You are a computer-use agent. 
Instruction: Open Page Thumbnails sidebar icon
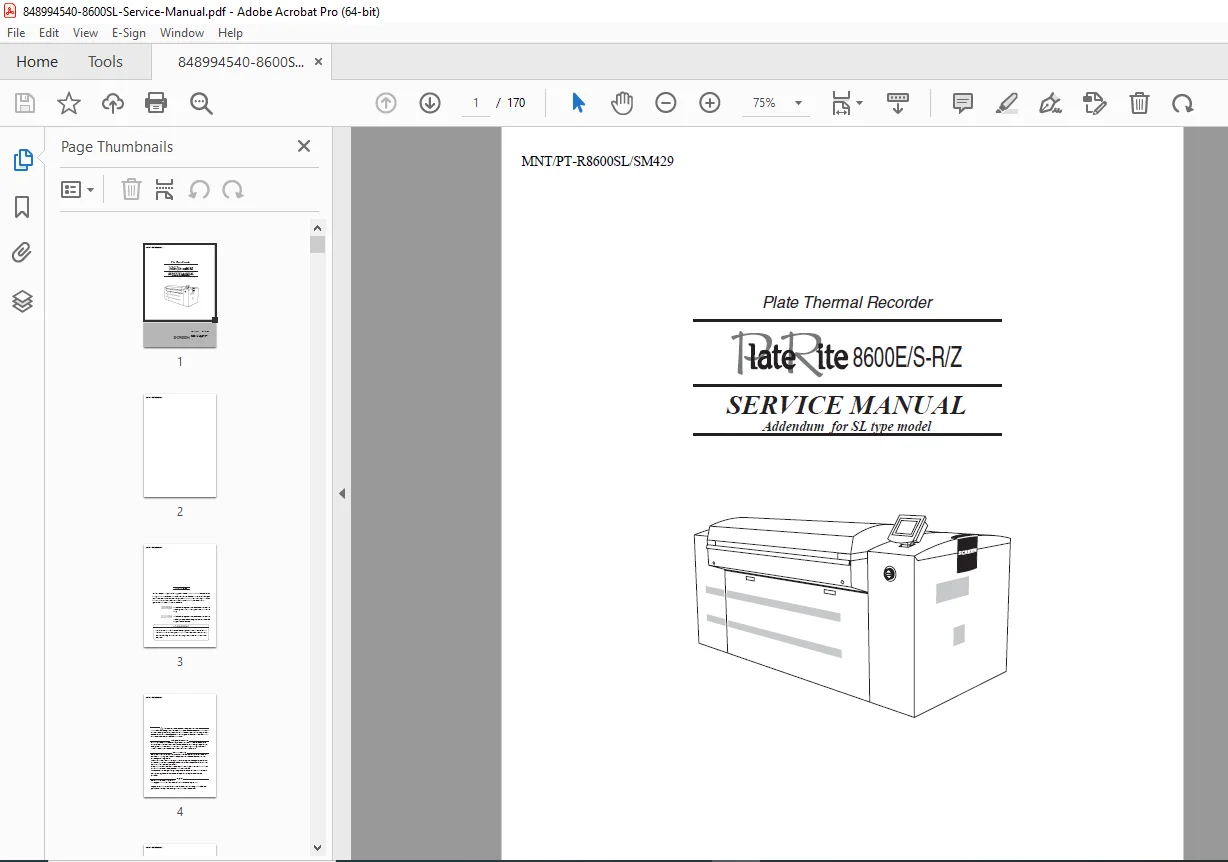coord(22,160)
